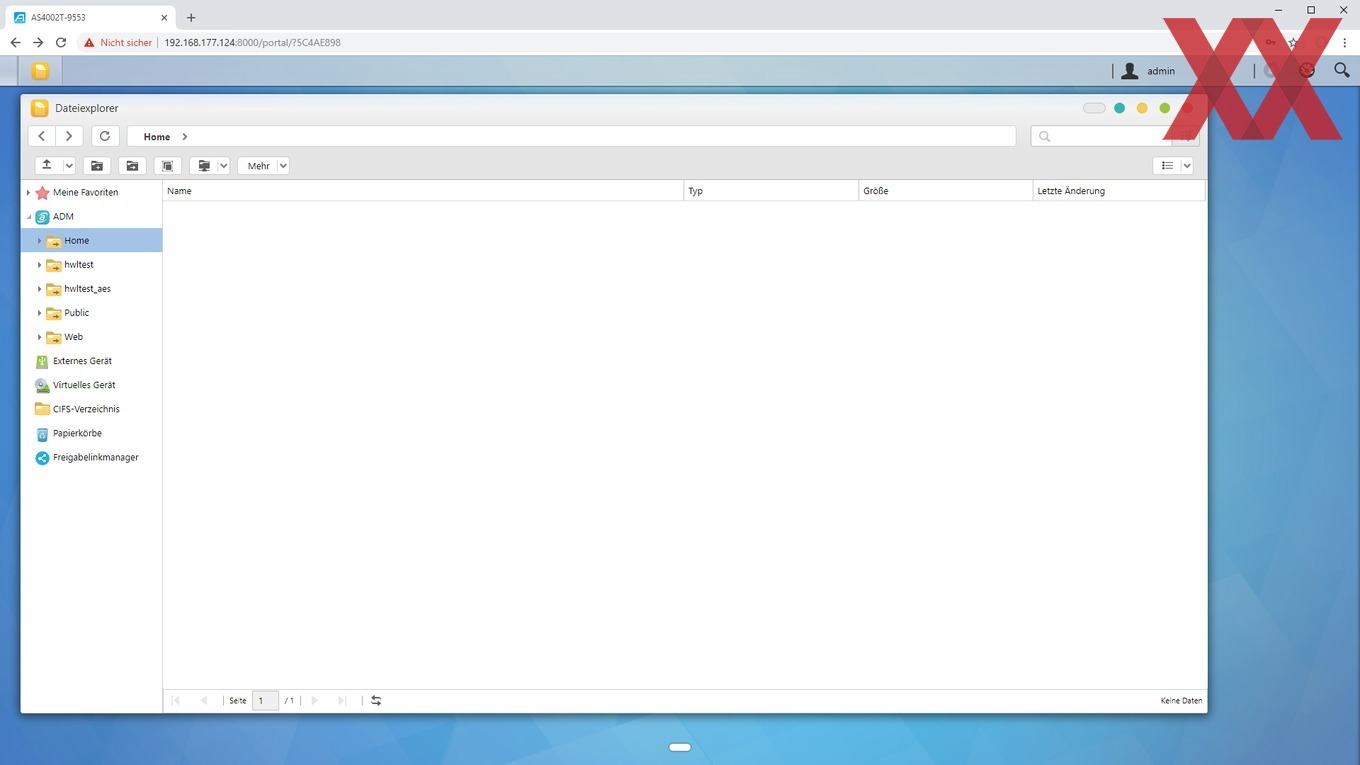Click the gray pill button in the title bar
Image resolution: width=1360 pixels, height=765 pixels.
click(1094, 108)
